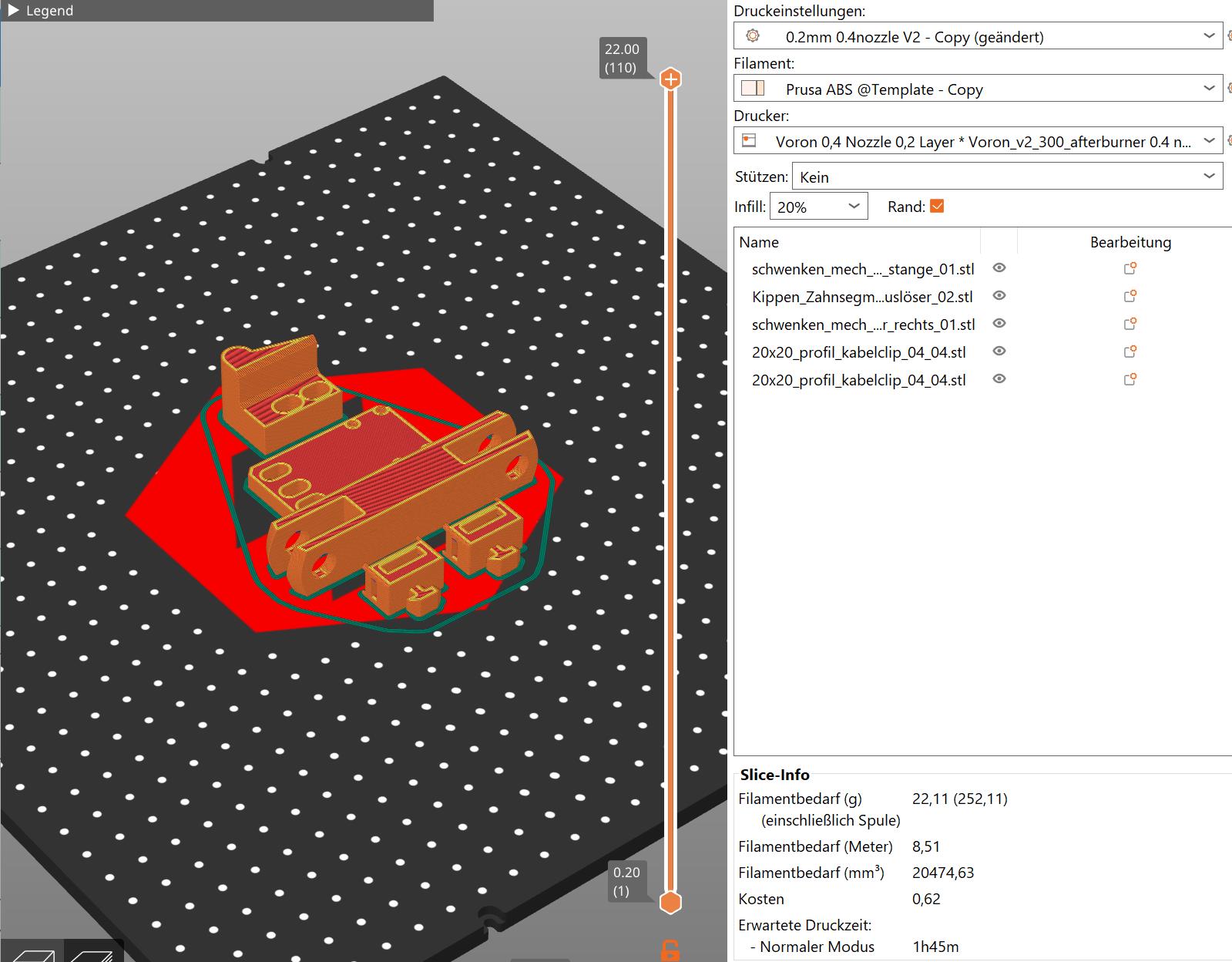1232x962 pixels.
Task: Click the Prusa ABS filament color swatch
Action: 753,88
